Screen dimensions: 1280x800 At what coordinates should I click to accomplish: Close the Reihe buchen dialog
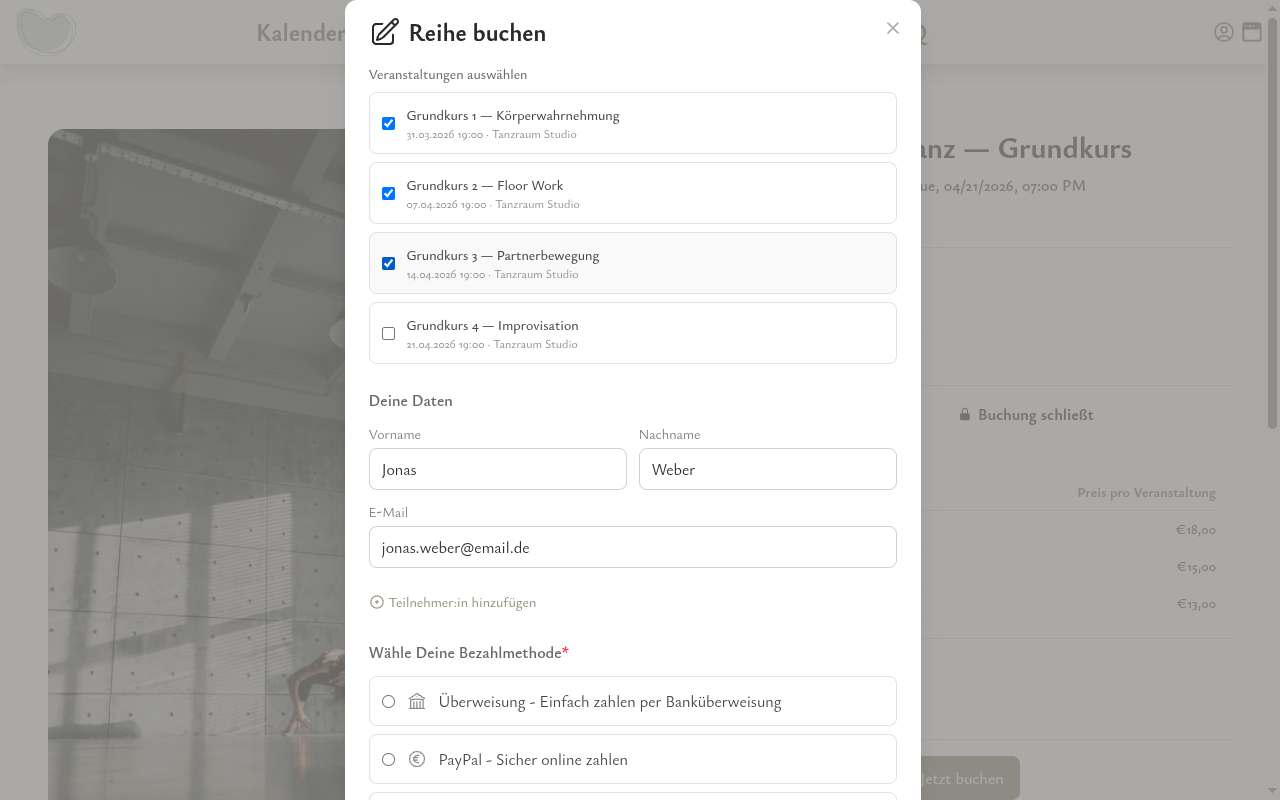tap(893, 28)
